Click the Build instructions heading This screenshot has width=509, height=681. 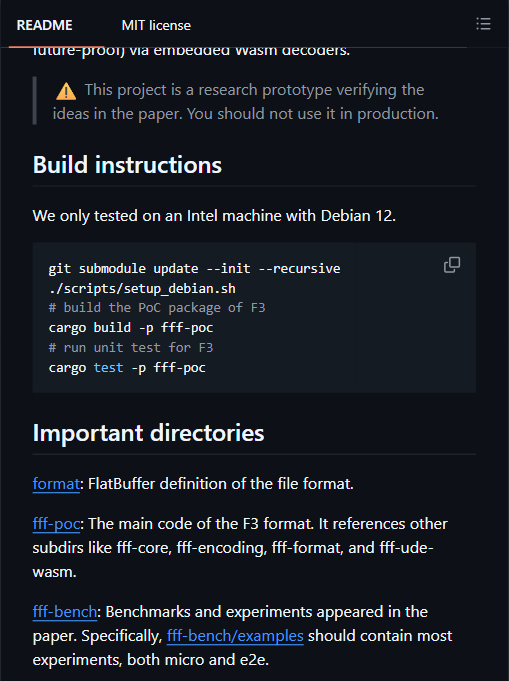[x=127, y=165]
